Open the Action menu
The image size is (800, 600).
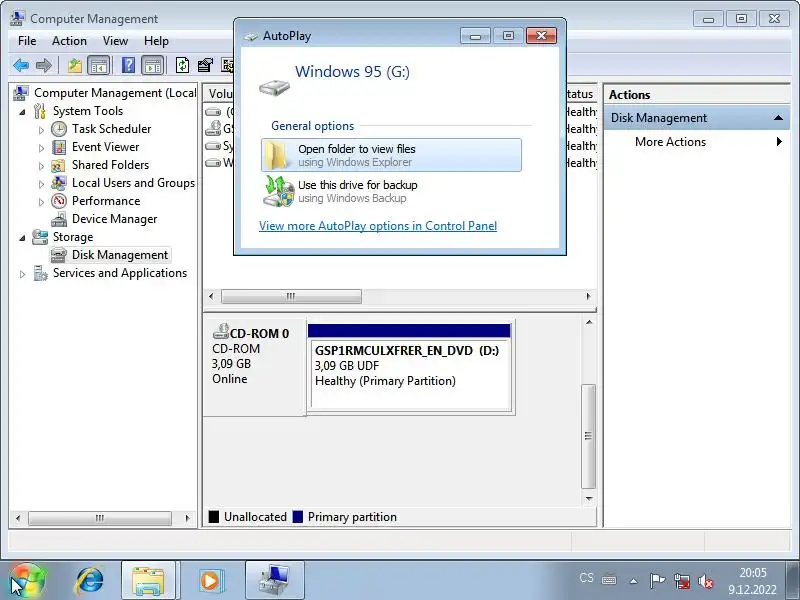click(x=69, y=41)
